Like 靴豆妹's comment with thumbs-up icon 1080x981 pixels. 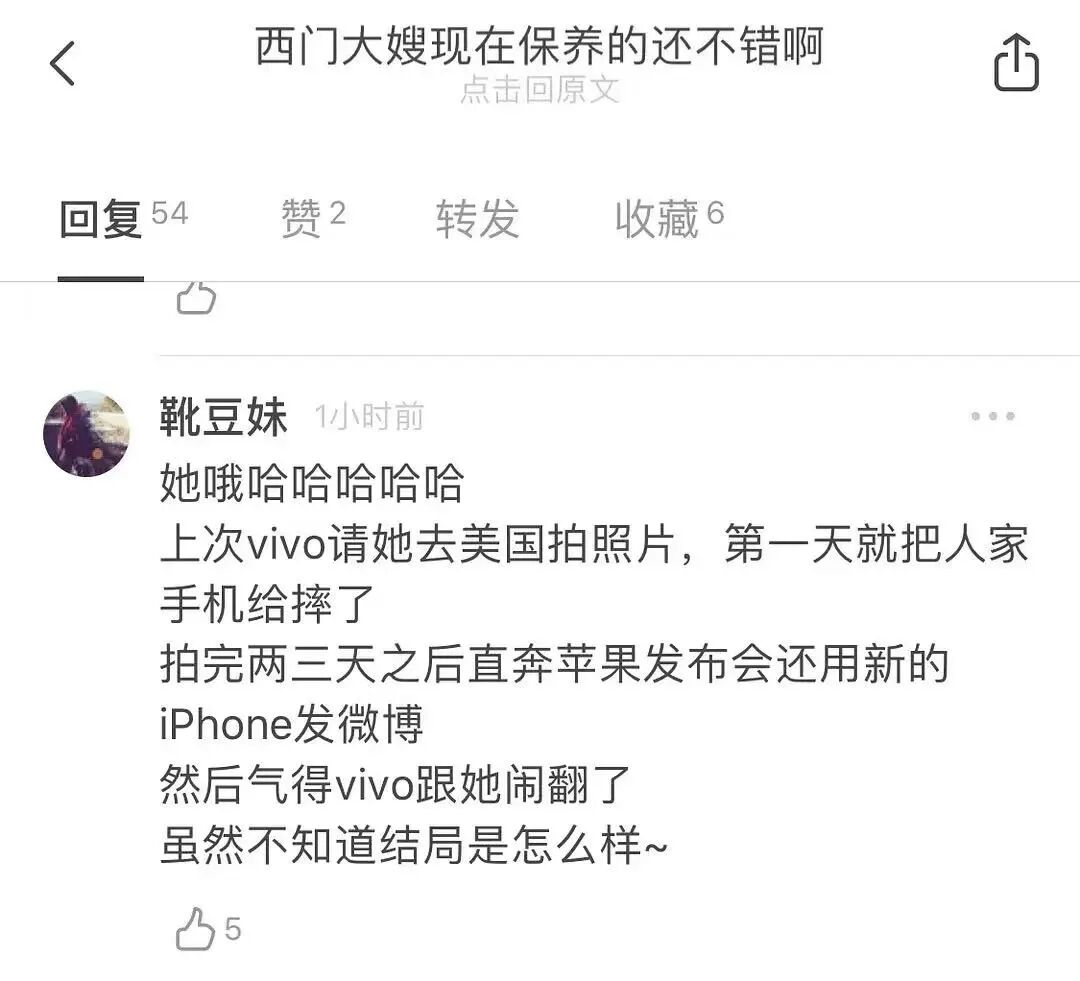click(195, 929)
